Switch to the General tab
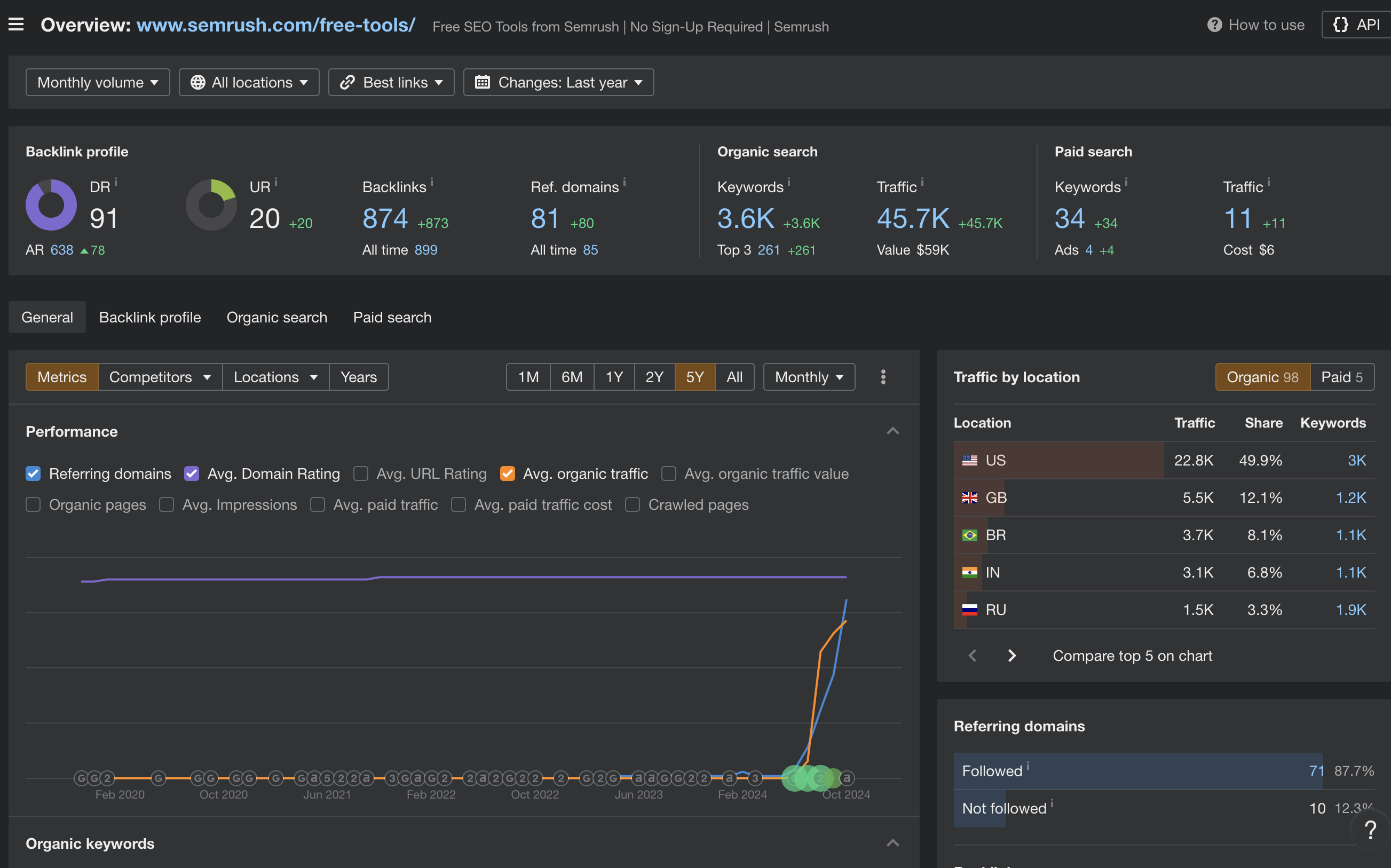Image resolution: width=1391 pixels, height=868 pixels. pyautogui.click(x=47, y=318)
